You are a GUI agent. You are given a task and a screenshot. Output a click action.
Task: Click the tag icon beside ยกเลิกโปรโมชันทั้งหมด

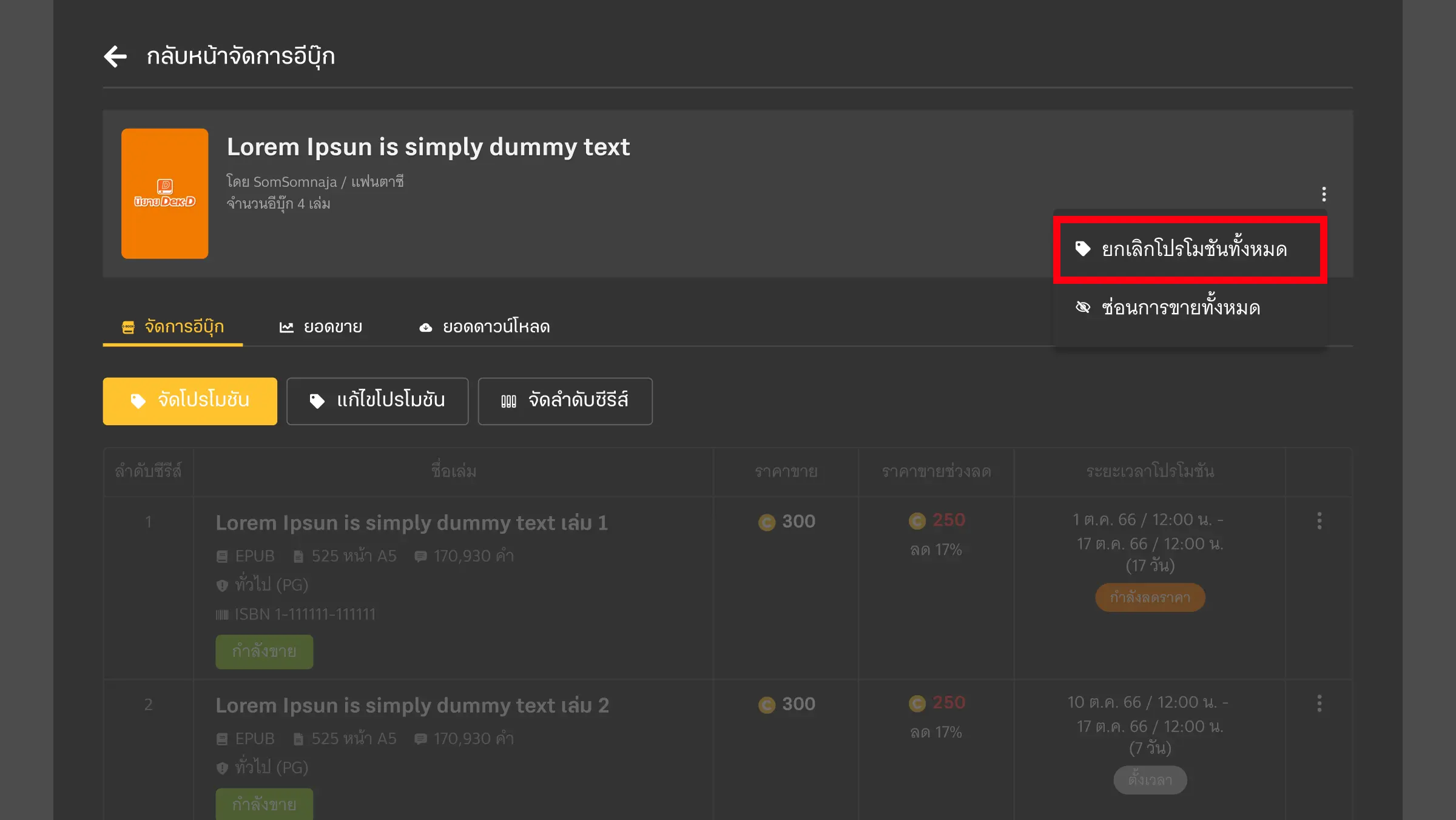click(1083, 249)
